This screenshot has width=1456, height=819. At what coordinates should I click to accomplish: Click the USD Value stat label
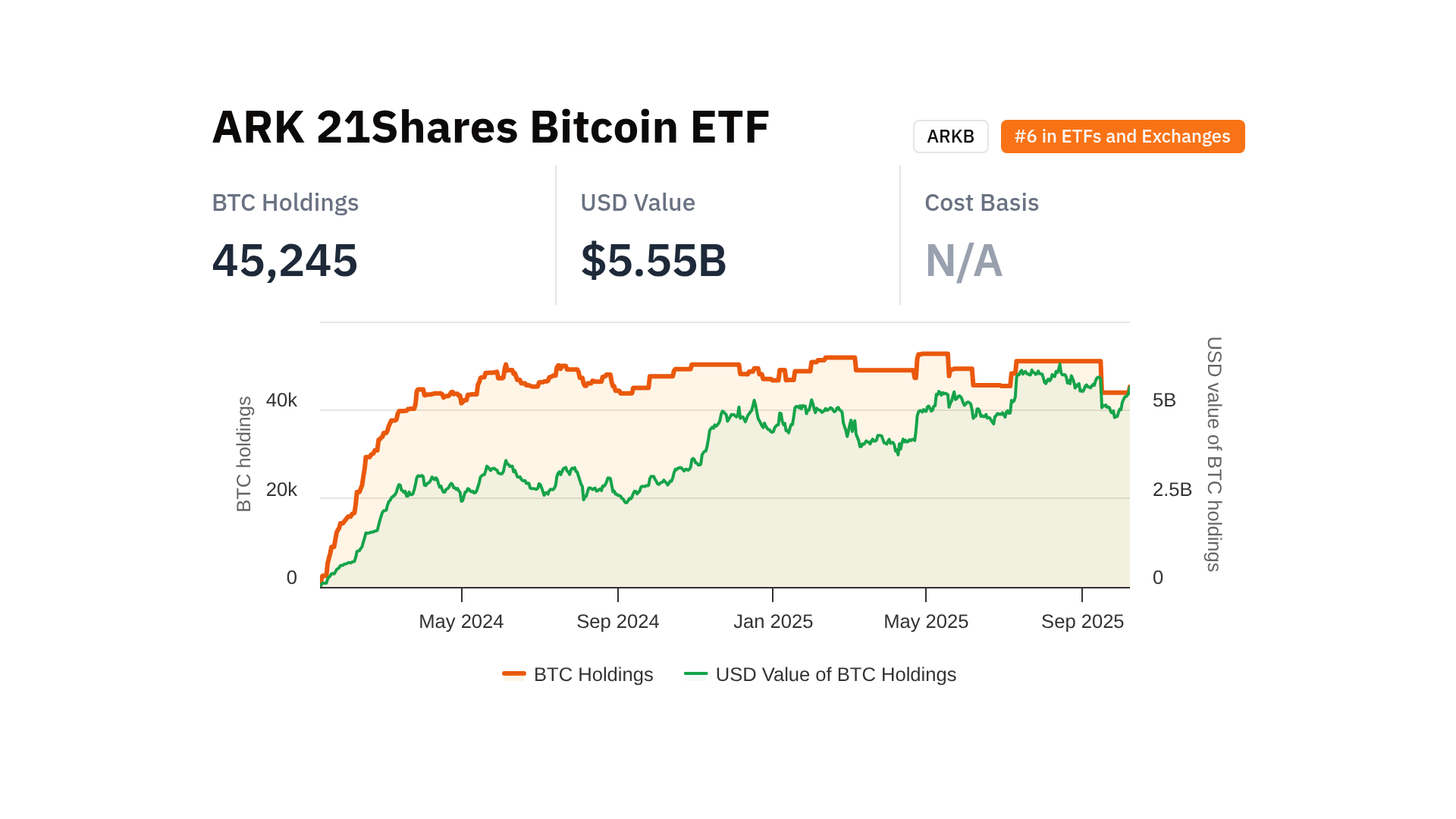pyautogui.click(x=637, y=202)
